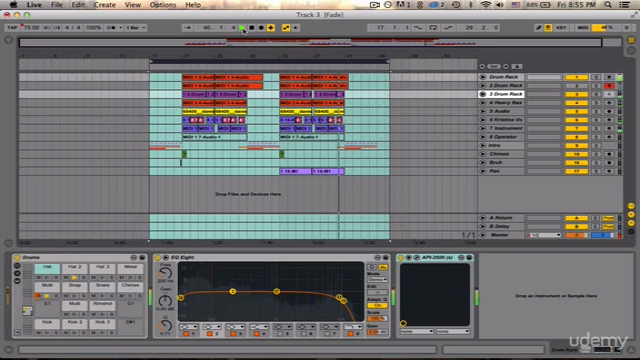Screen dimensions: 640x360
Task: Select the Hat pad in Drums rack
Action: tap(47, 268)
